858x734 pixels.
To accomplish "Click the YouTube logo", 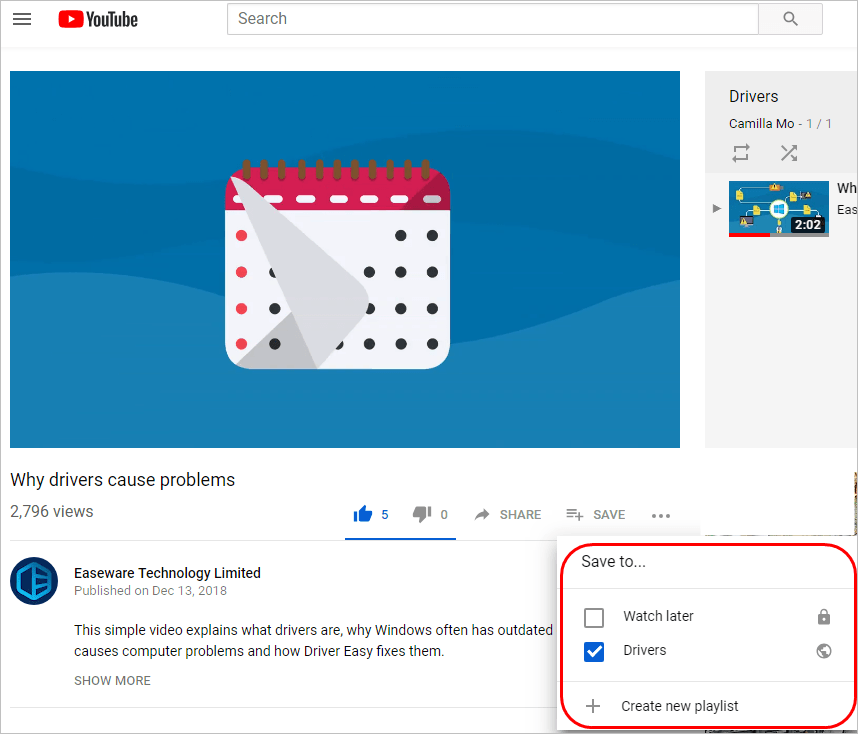I will pyautogui.click(x=97, y=18).
